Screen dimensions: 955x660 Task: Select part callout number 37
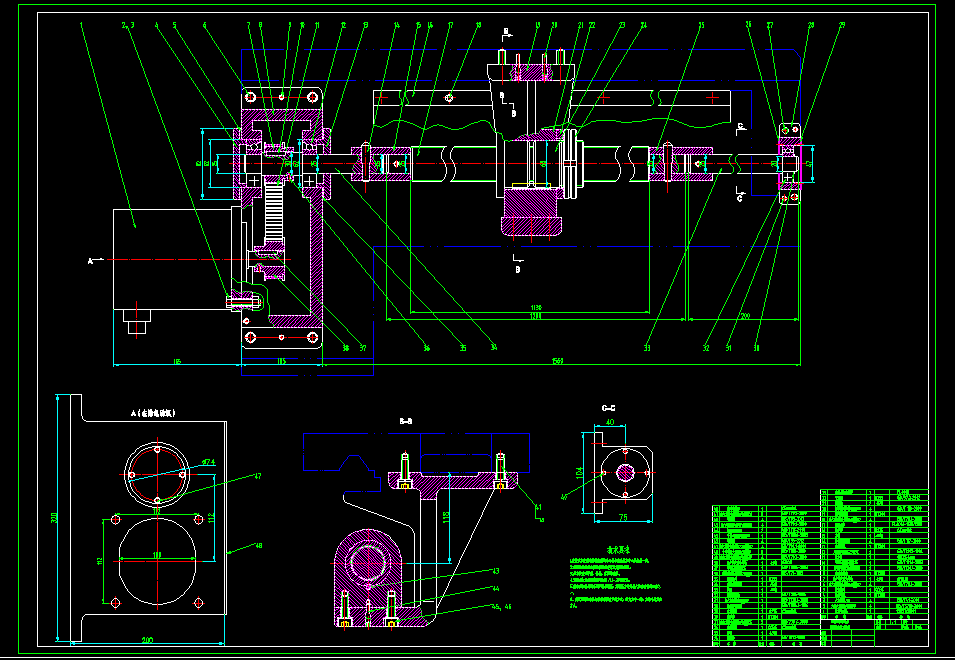(363, 348)
